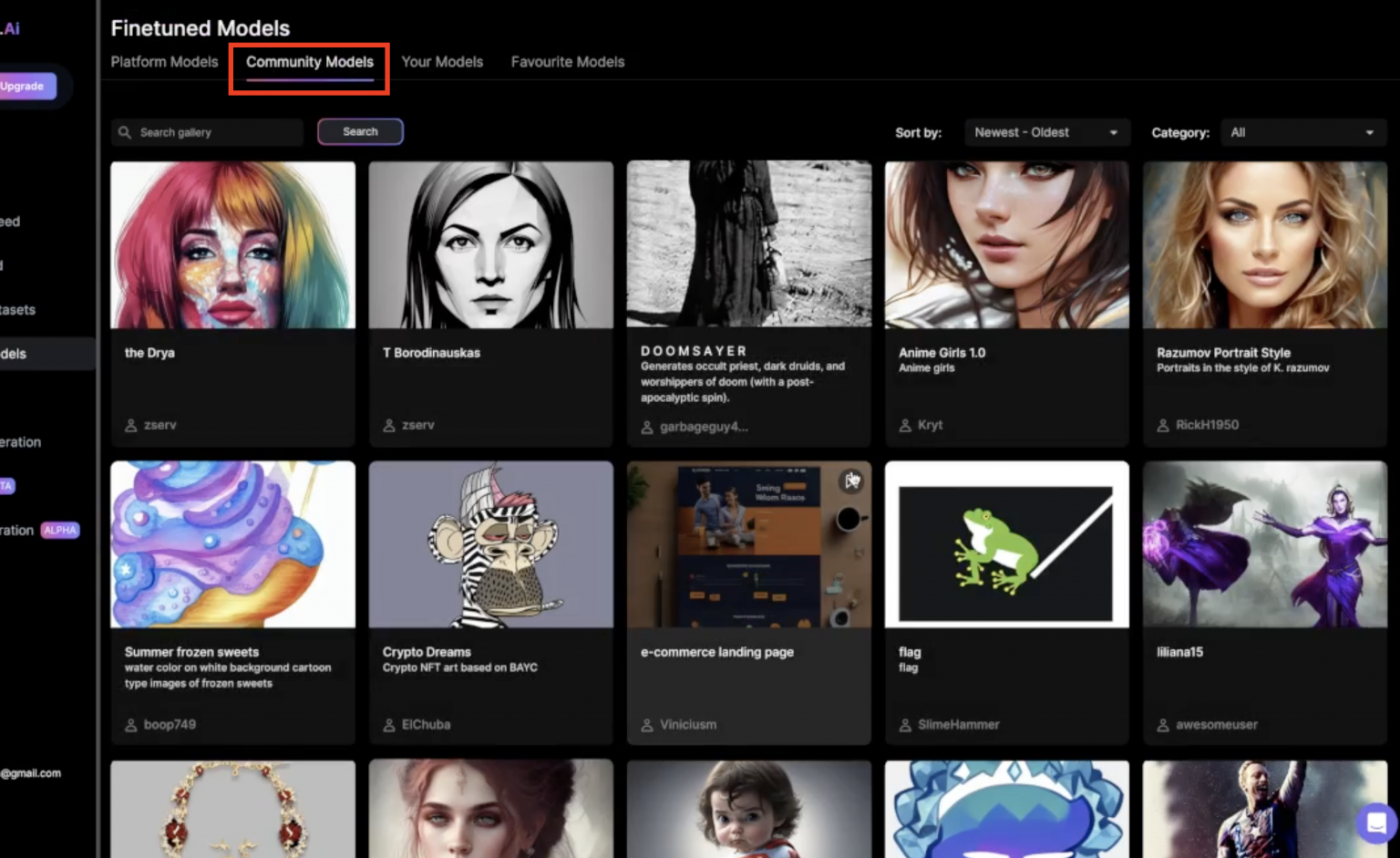Click the user icon beside RickH1950
This screenshot has width=1400, height=858.
pos(1163,426)
